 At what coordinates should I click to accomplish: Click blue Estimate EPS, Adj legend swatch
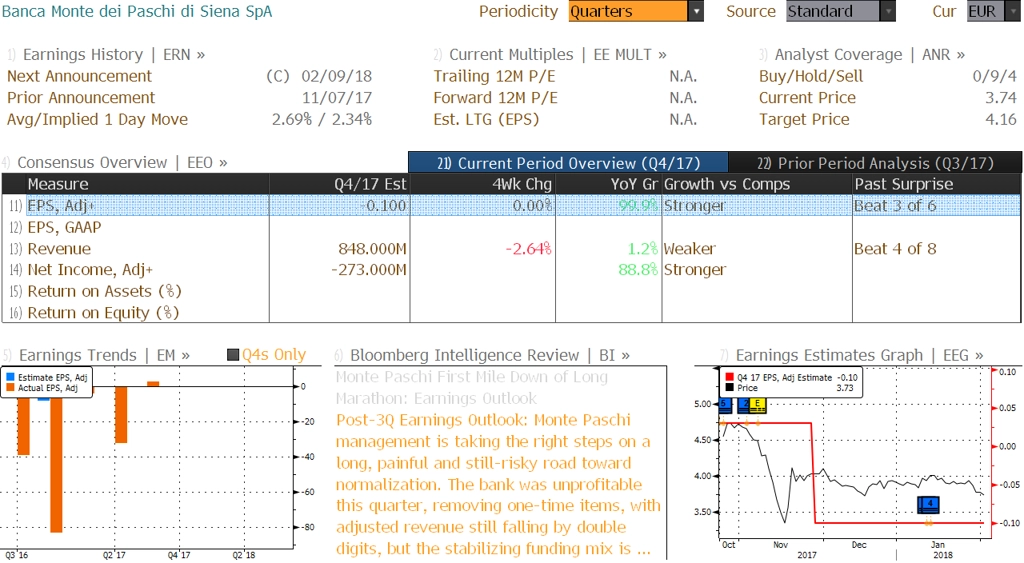tap(10, 378)
